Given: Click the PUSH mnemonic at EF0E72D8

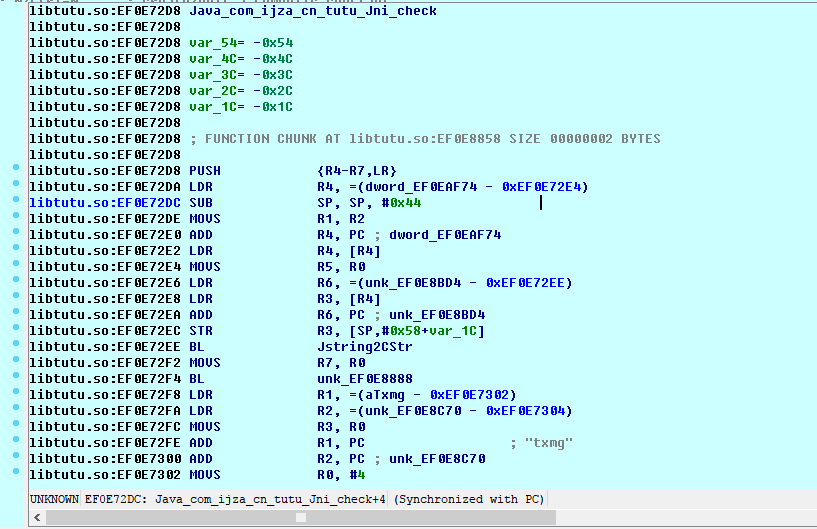Looking at the screenshot, I should click(x=205, y=171).
